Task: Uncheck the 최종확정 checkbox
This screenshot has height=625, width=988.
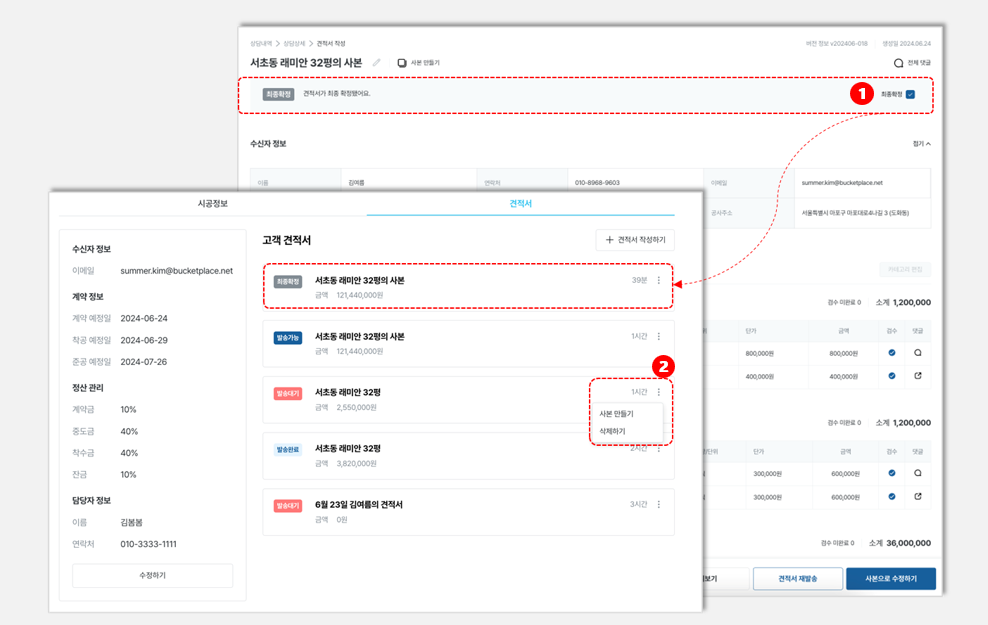Action: click(x=910, y=95)
